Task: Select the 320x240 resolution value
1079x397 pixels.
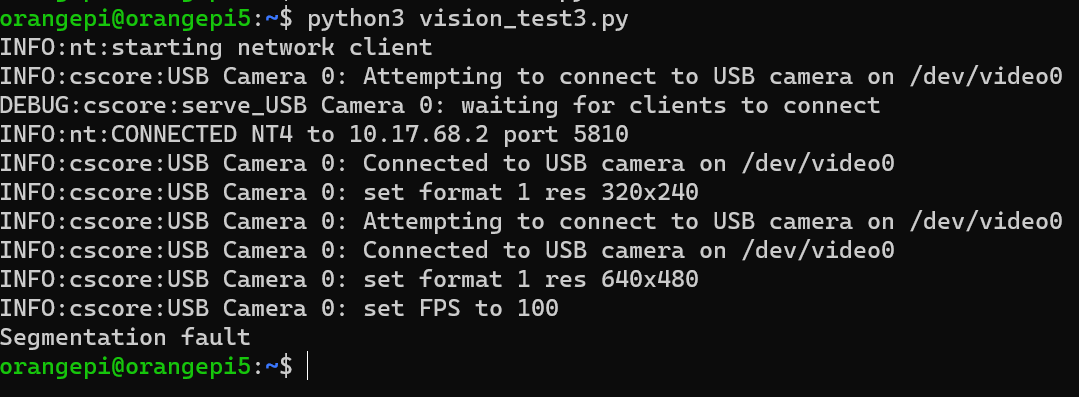Action: click(x=650, y=192)
